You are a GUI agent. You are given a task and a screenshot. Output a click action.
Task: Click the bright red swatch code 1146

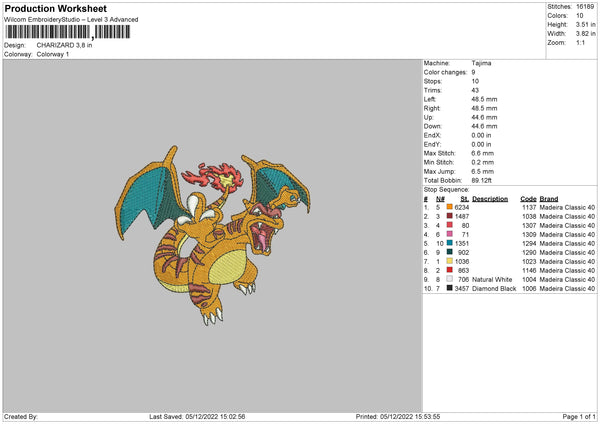pyautogui.click(x=450, y=270)
